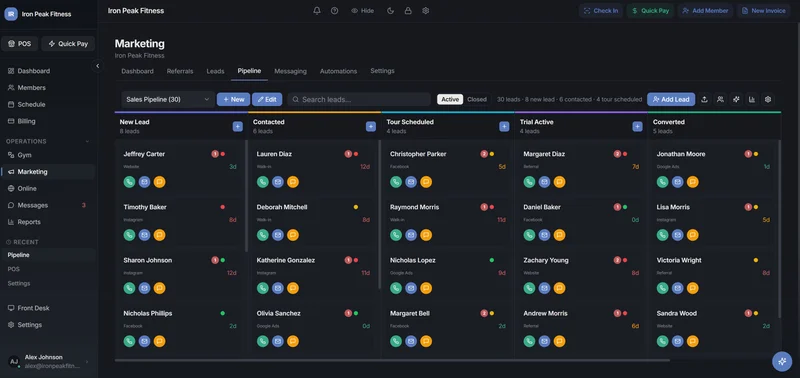The height and width of the screenshot is (378, 800).
Task: Add a lead to Trial Active column
Action: pos(637,127)
